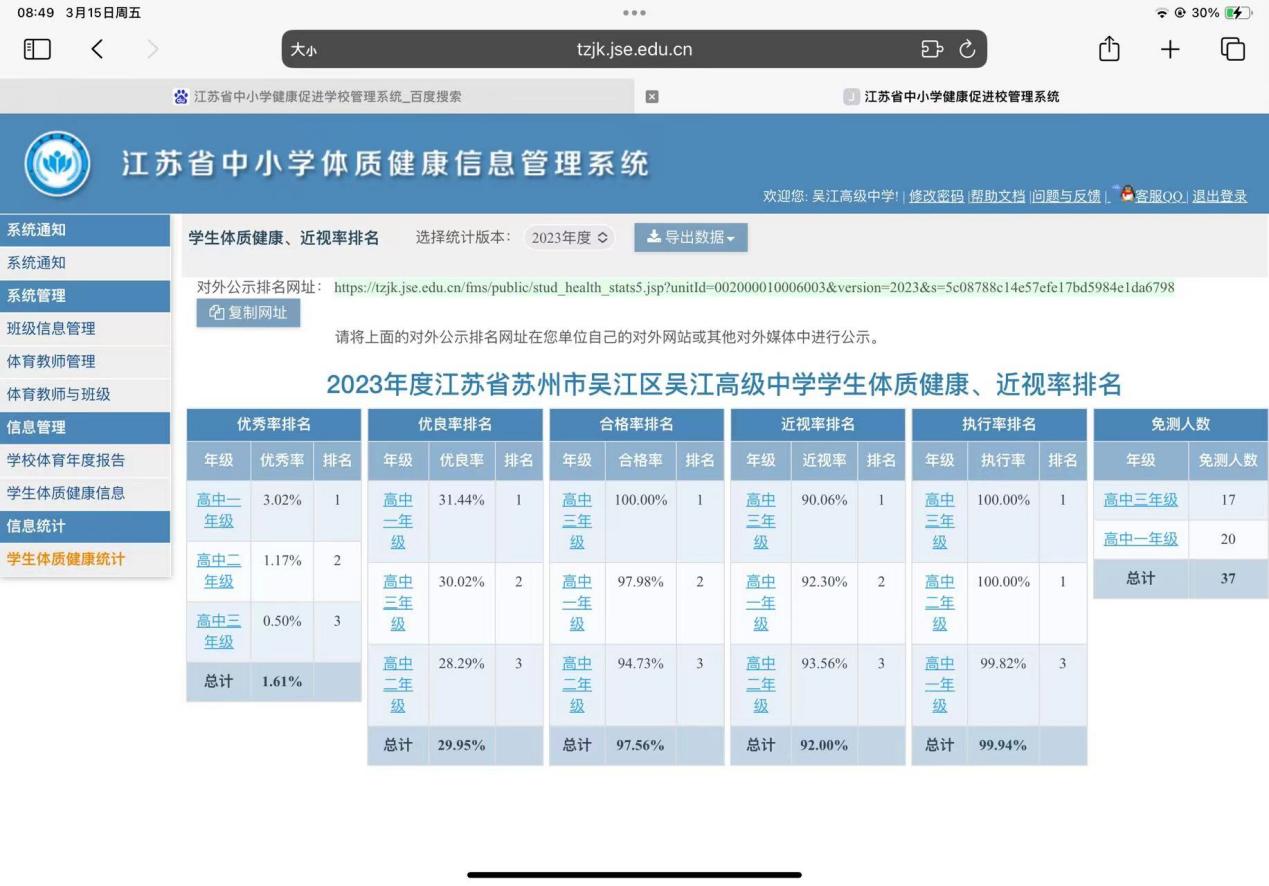Collapse the 系统管理 sidebar section header
The width and height of the screenshot is (1269, 886).
click(85, 296)
